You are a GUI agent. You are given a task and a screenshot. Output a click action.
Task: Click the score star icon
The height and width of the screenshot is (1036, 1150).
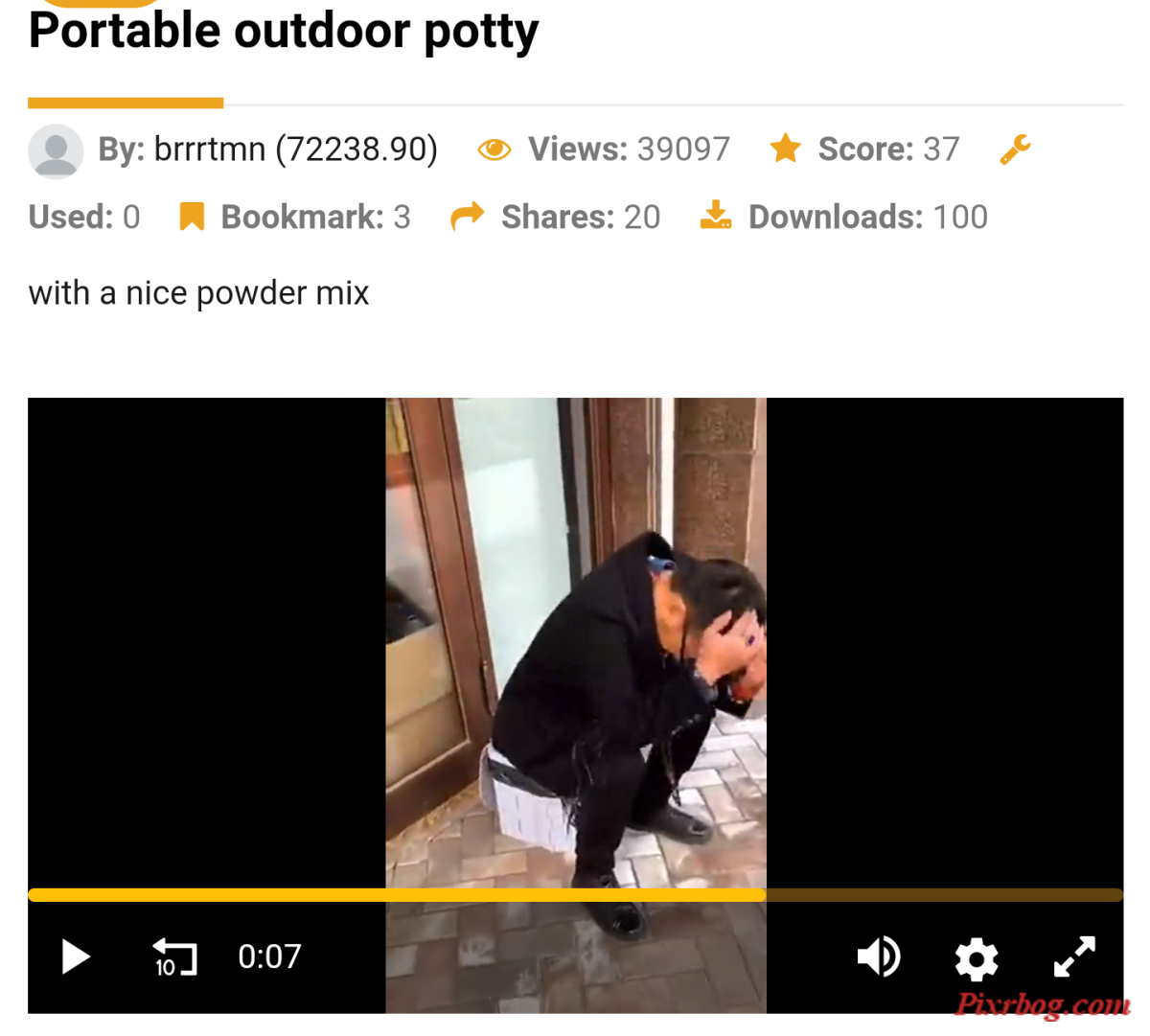(786, 149)
